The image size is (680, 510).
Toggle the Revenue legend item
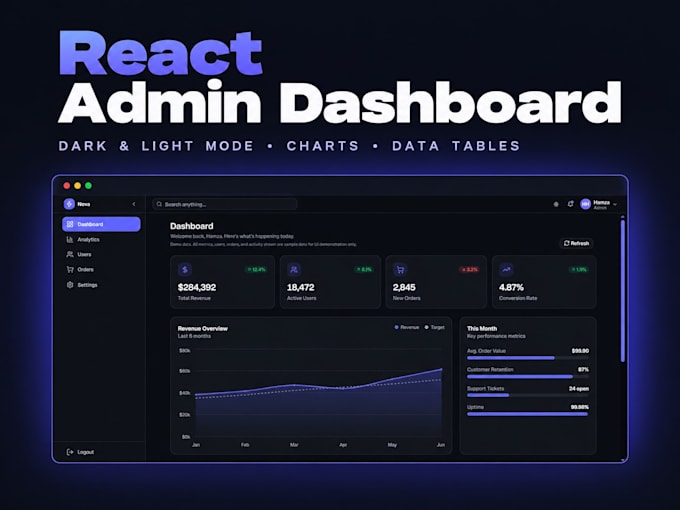click(x=407, y=327)
